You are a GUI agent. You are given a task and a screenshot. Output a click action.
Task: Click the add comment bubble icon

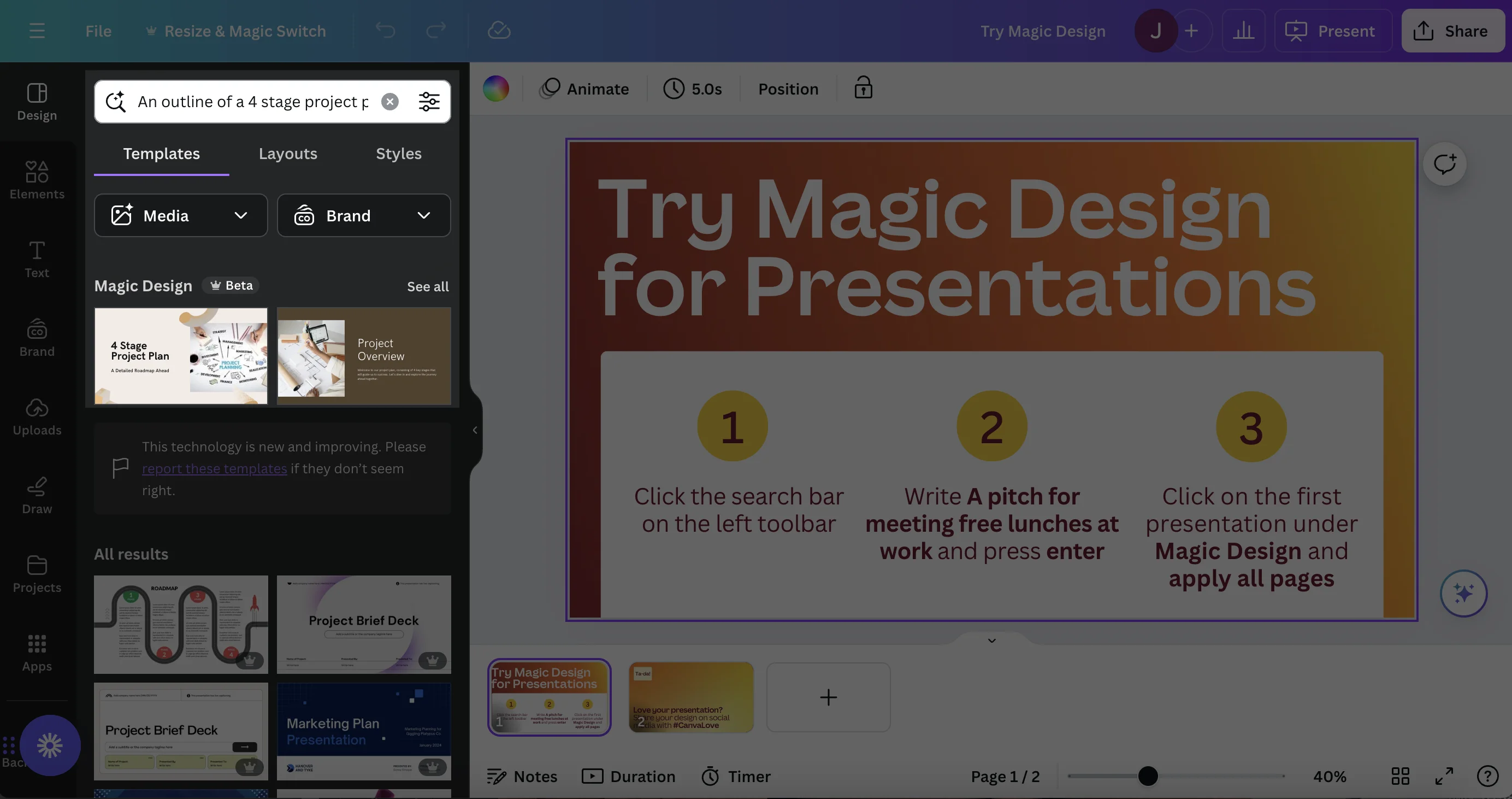[x=1444, y=164]
